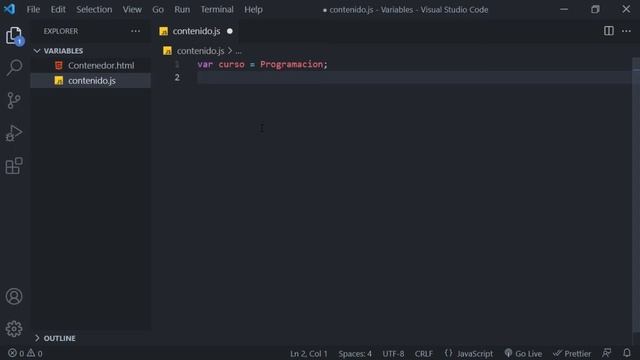Screen dimensions: 640x360
Task: Click the editor vertical scrollbar
Action: click(636, 196)
